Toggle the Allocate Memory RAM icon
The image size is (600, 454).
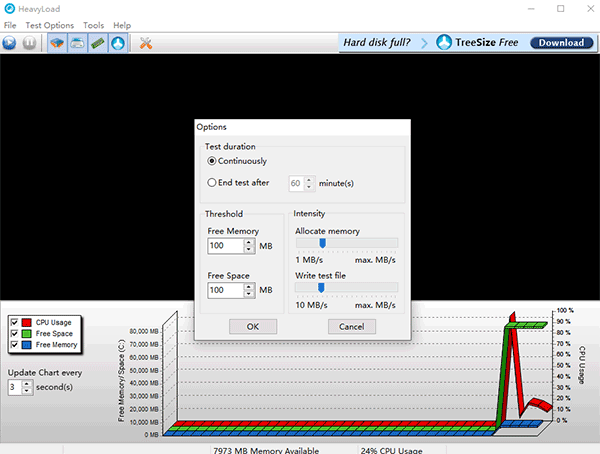[x=98, y=42]
